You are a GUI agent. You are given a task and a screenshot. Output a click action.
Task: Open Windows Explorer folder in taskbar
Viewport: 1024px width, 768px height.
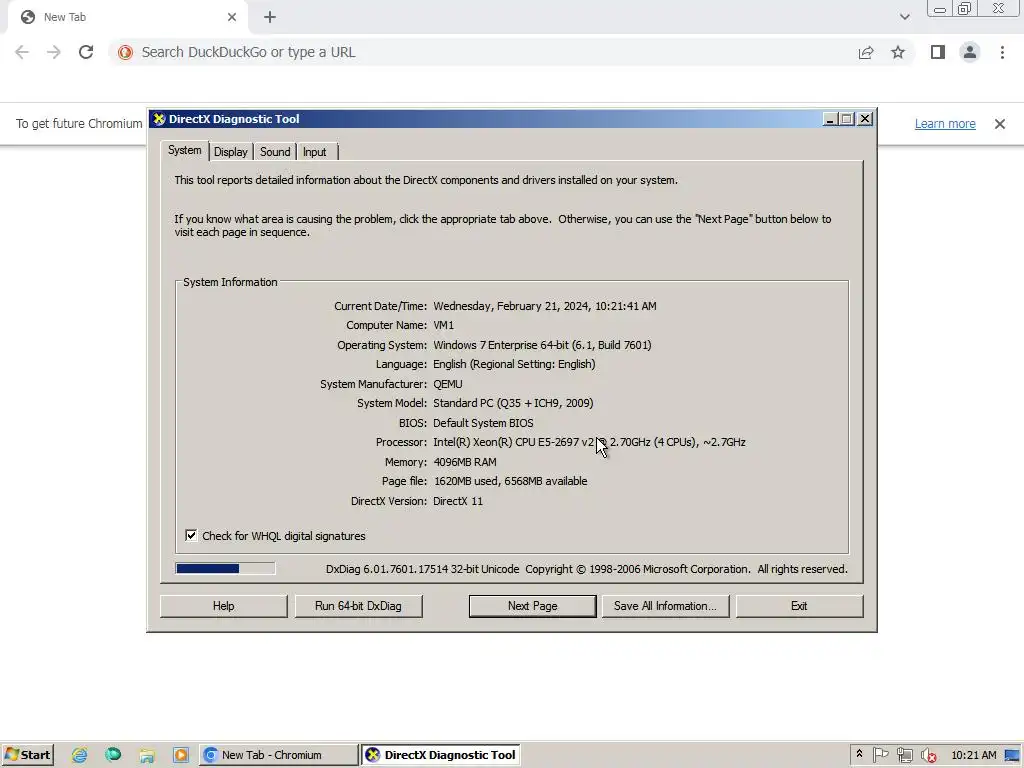pyautogui.click(x=147, y=755)
